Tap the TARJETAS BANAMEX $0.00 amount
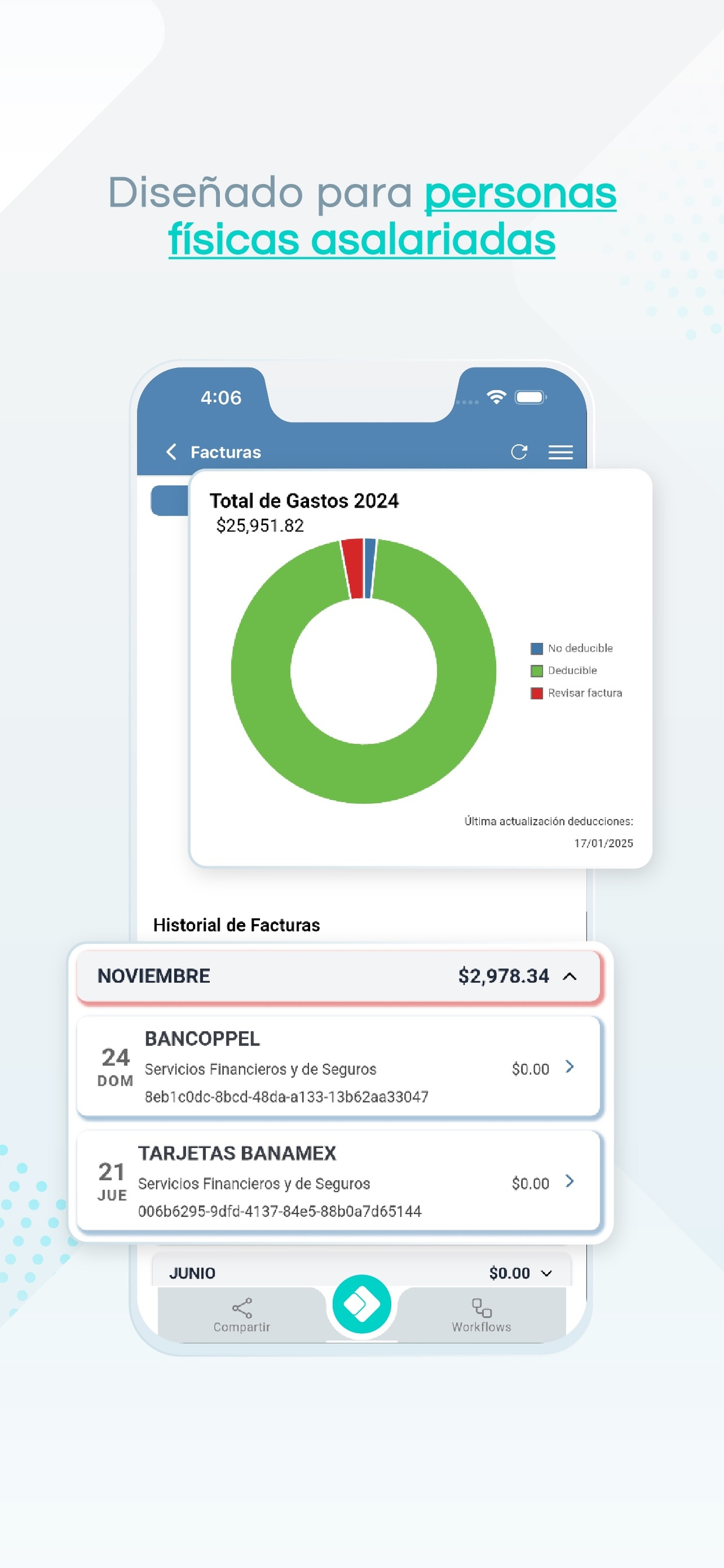Viewport: 724px width, 1568px height. point(530,1184)
